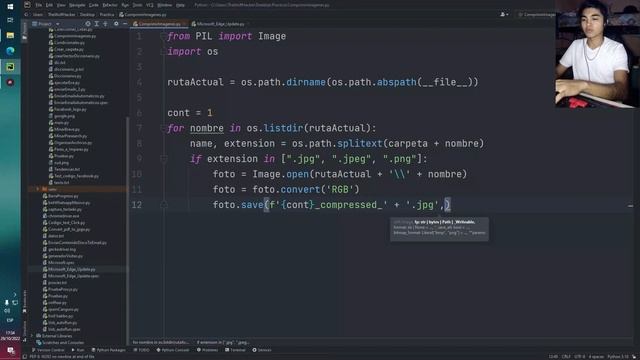Image resolution: width=640 pixels, height=360 pixels.
Task: Open the Windows Start menu
Action: tap(10, 6)
